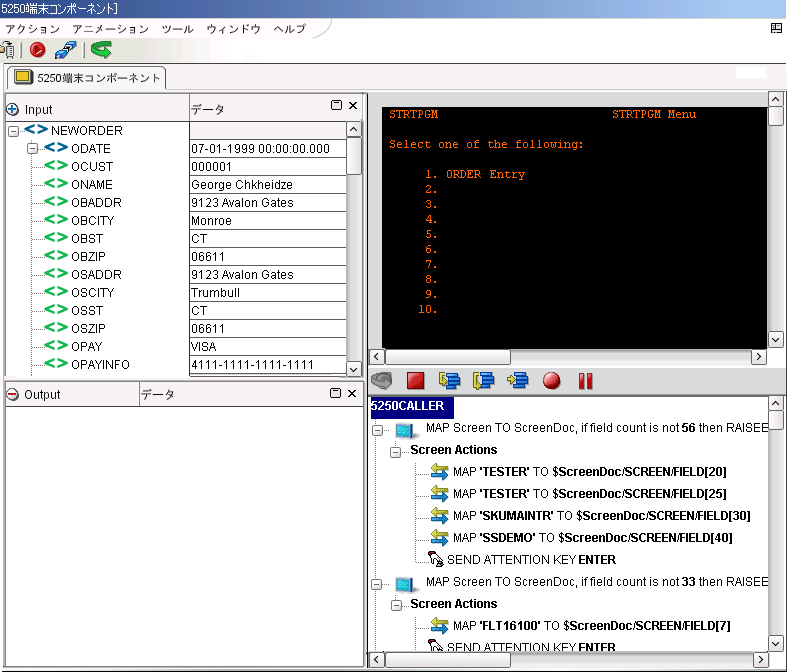Image resolution: width=787 pixels, height=672 pixels.
Task: Click the green return arrow toolbar icon
Action: [101, 49]
